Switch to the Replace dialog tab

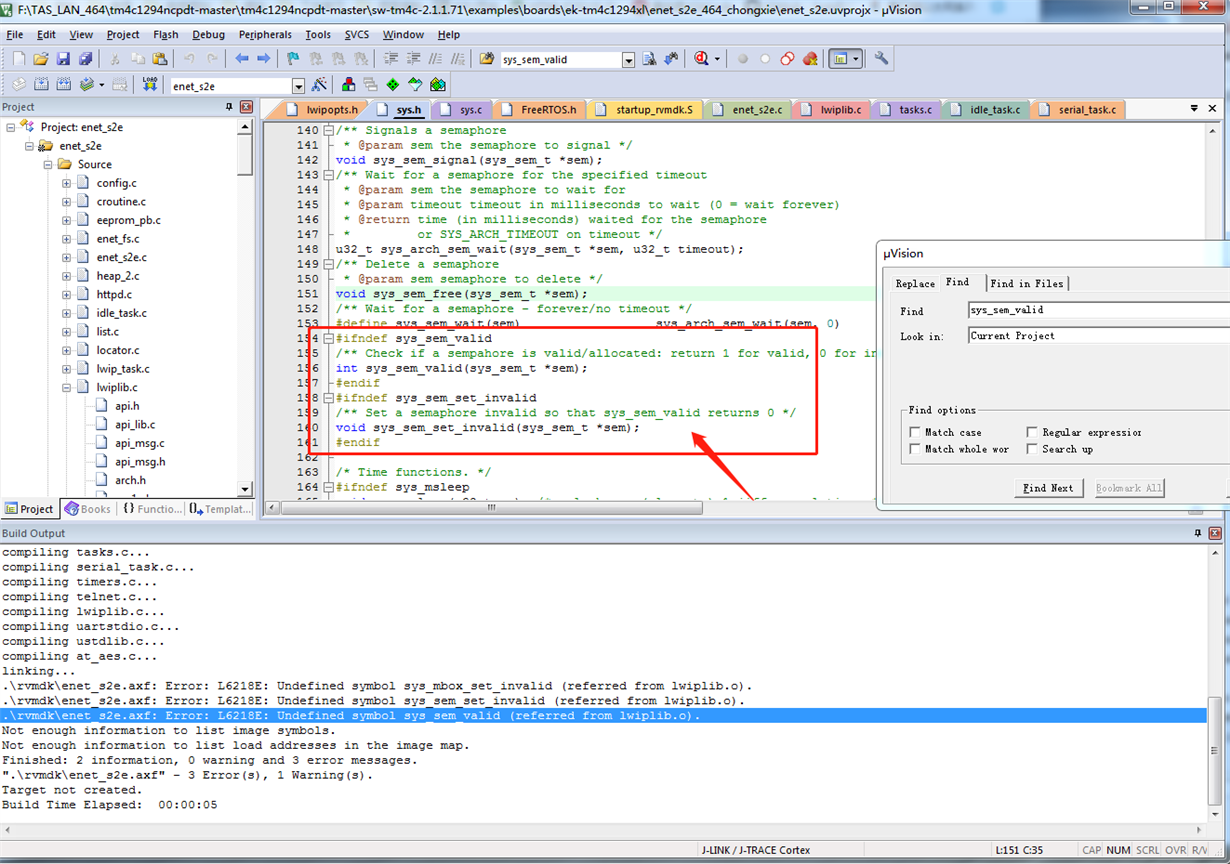(x=915, y=283)
